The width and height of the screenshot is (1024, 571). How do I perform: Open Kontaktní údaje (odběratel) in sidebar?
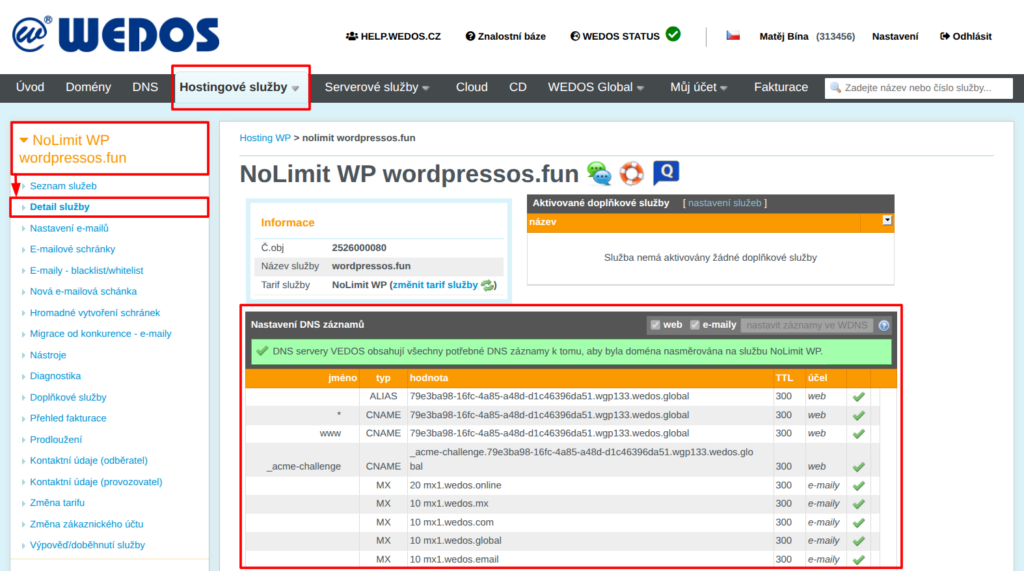click(x=89, y=461)
